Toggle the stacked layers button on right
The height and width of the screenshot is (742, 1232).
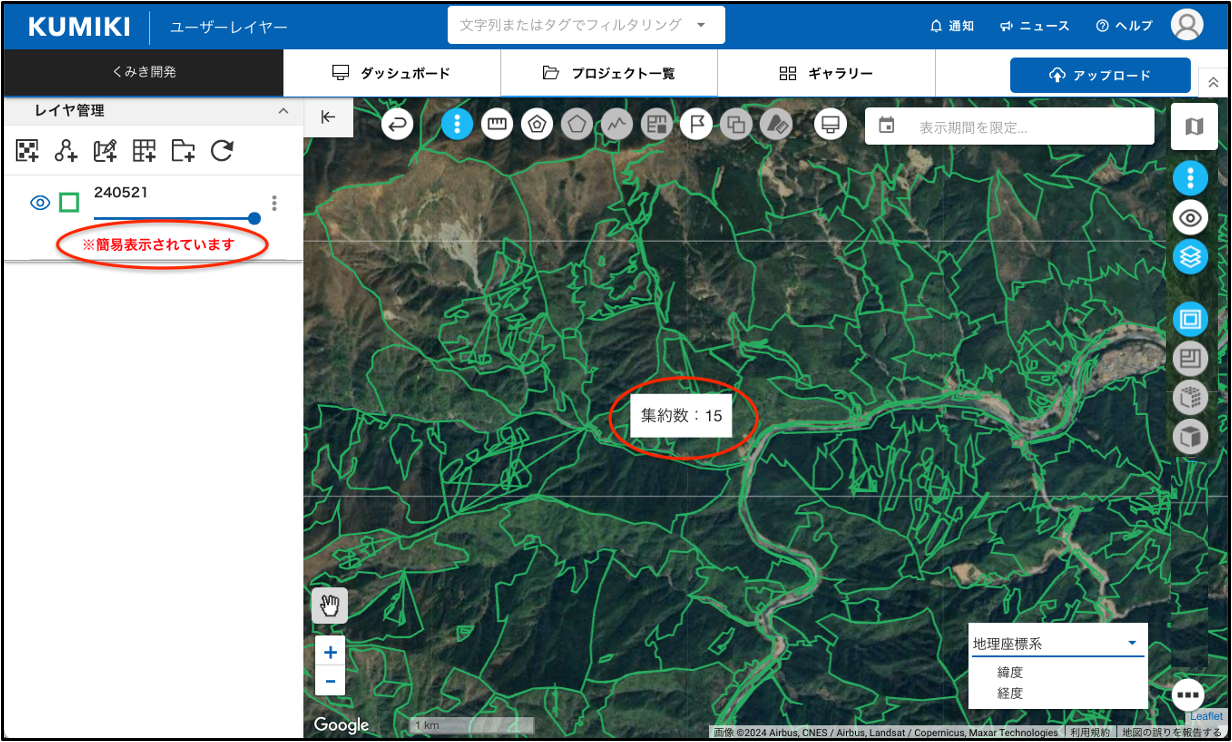(x=1190, y=256)
